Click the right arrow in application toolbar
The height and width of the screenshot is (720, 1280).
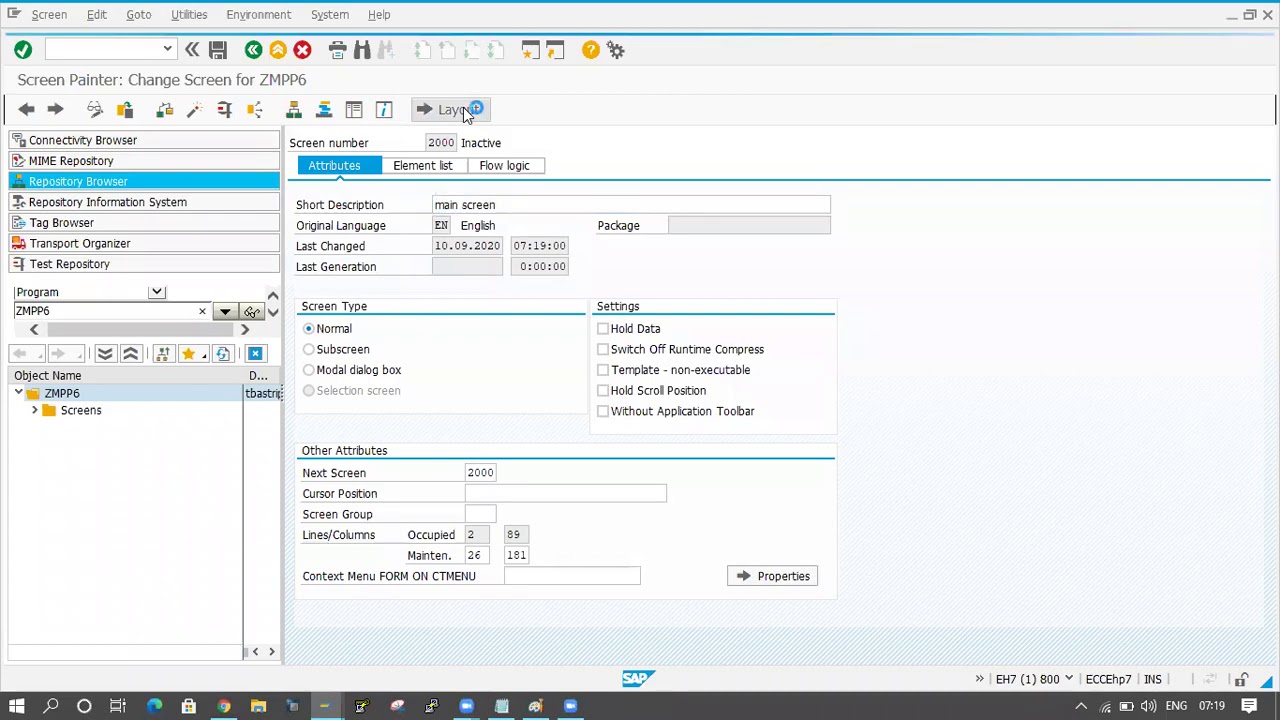(x=55, y=109)
